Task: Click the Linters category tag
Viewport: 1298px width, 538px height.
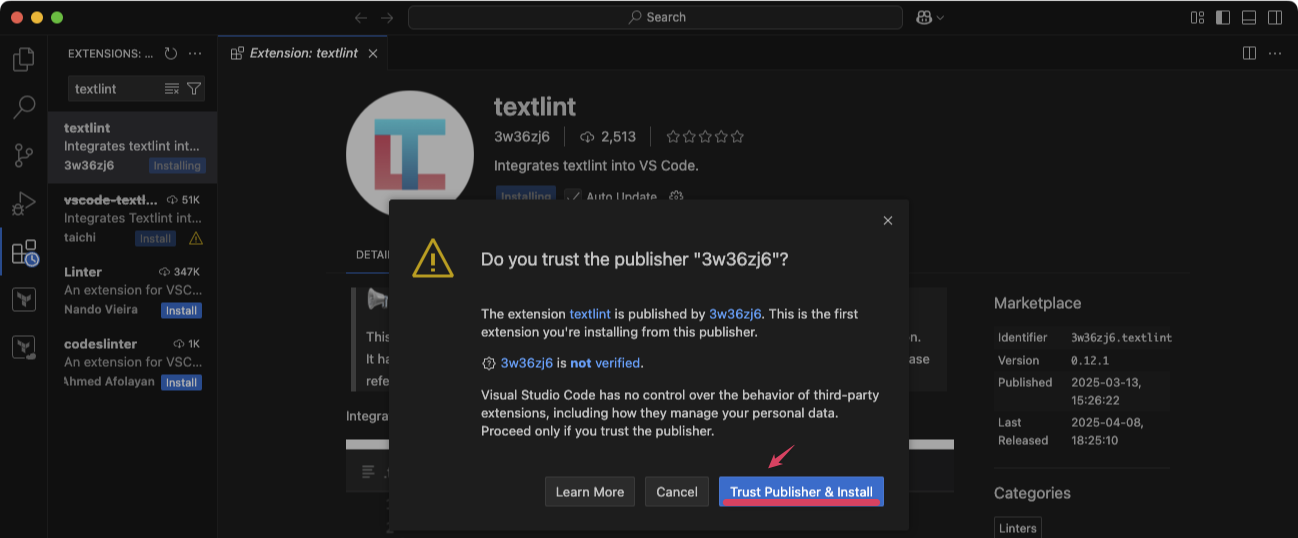Action: 1019,527
